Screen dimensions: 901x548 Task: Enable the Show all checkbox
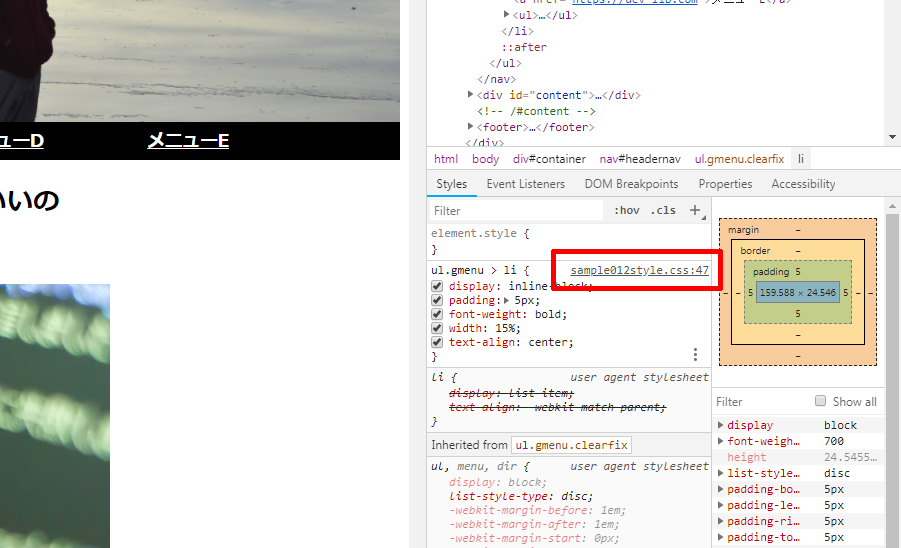pyautogui.click(x=821, y=401)
